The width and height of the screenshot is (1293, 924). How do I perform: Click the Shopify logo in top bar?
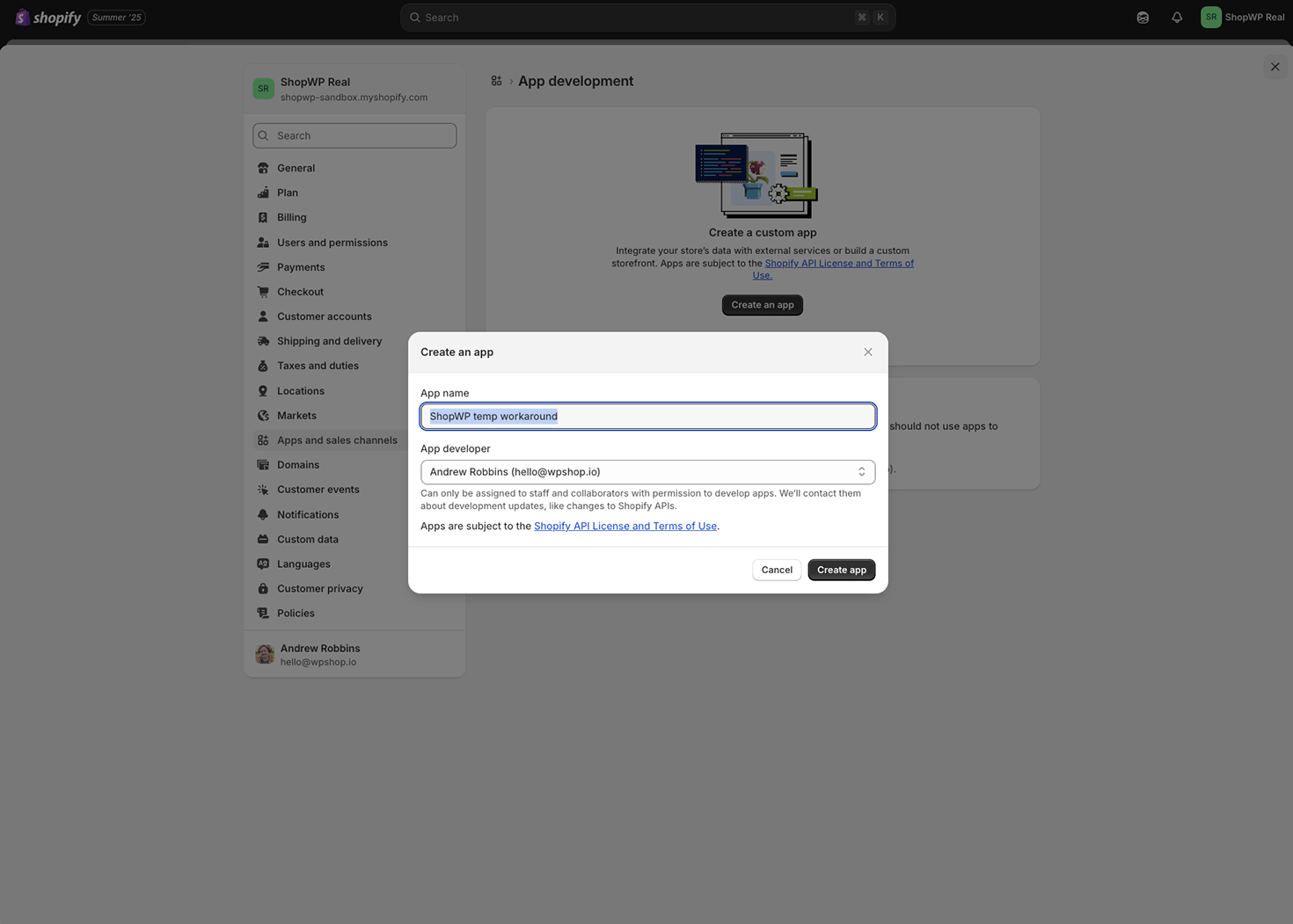coord(48,18)
